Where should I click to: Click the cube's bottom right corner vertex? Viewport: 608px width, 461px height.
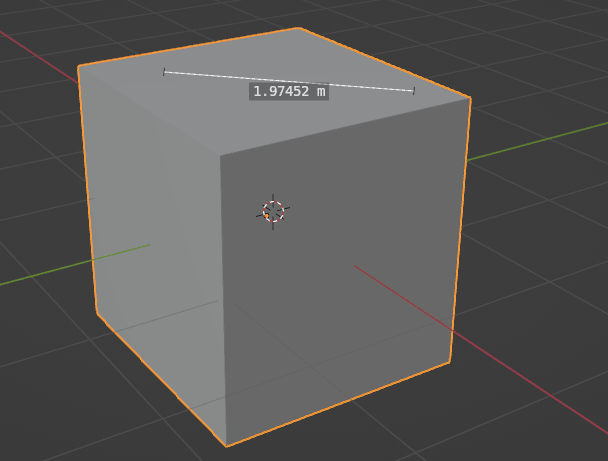coord(449,363)
